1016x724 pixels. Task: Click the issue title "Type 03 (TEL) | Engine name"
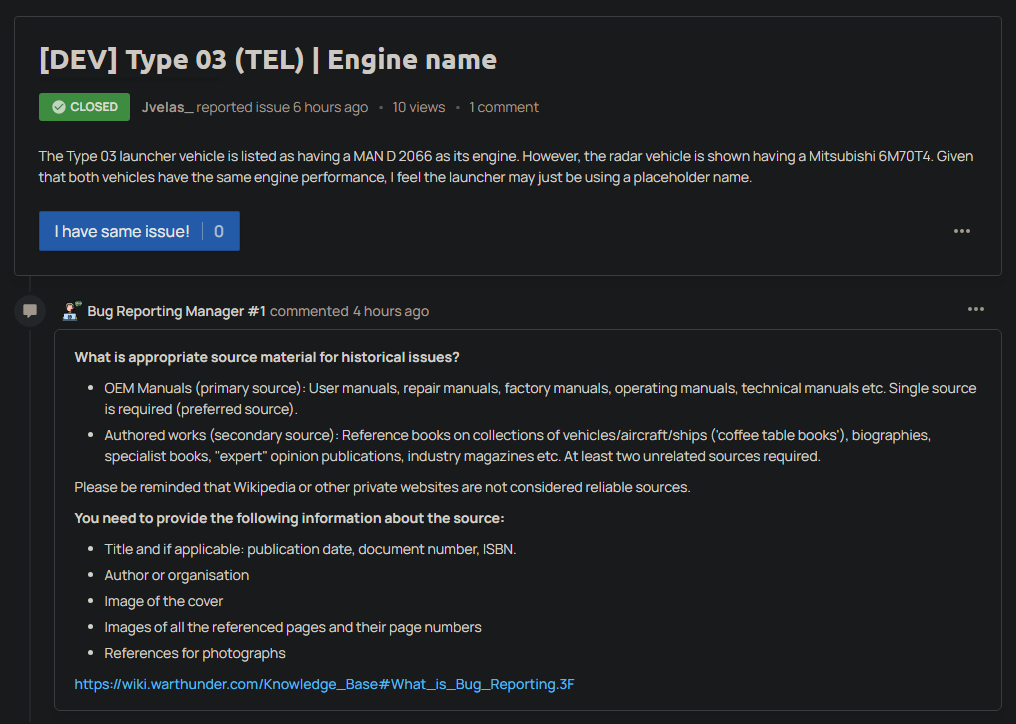(x=267, y=59)
